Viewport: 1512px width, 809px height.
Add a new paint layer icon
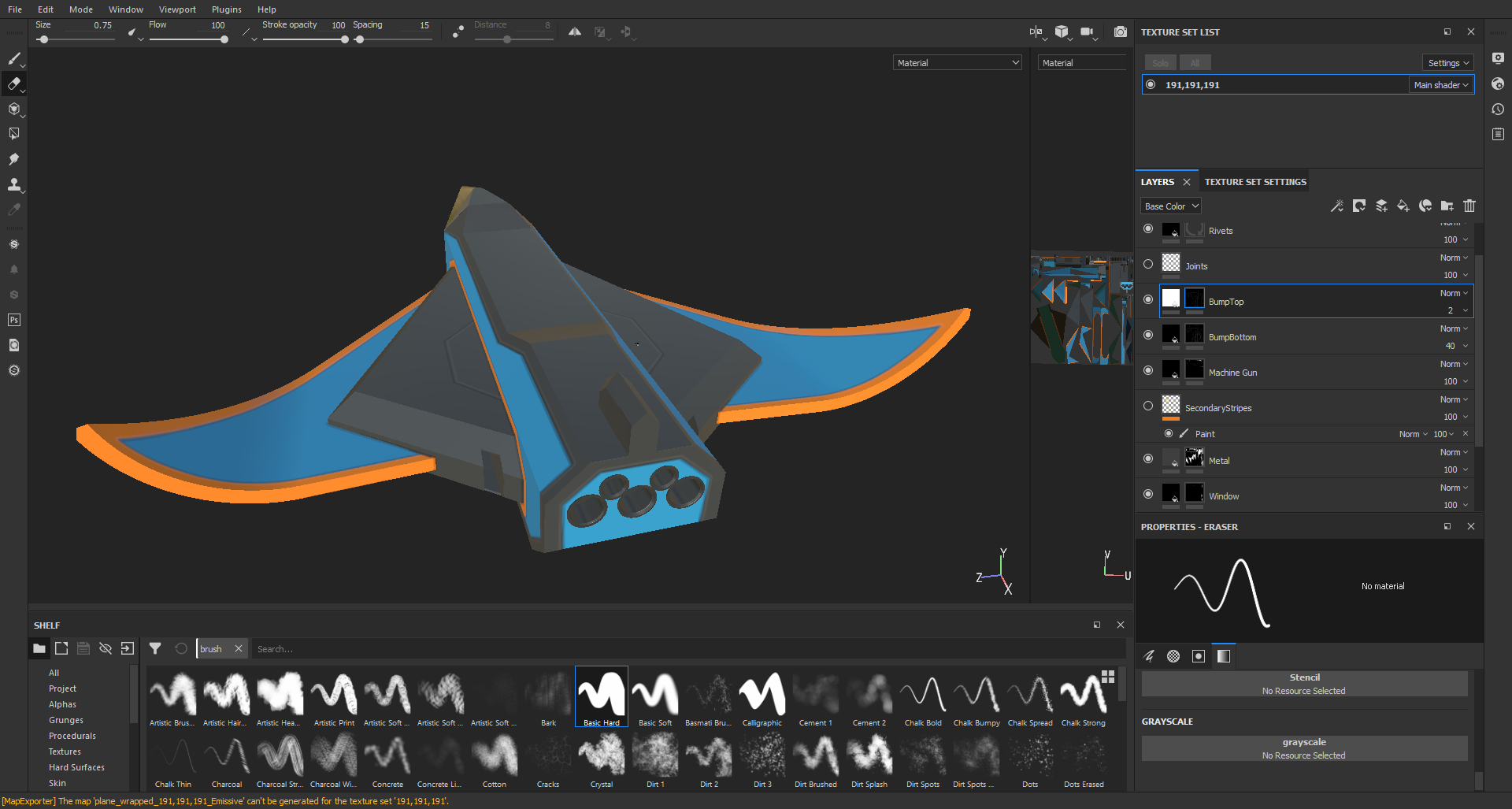[1380, 206]
